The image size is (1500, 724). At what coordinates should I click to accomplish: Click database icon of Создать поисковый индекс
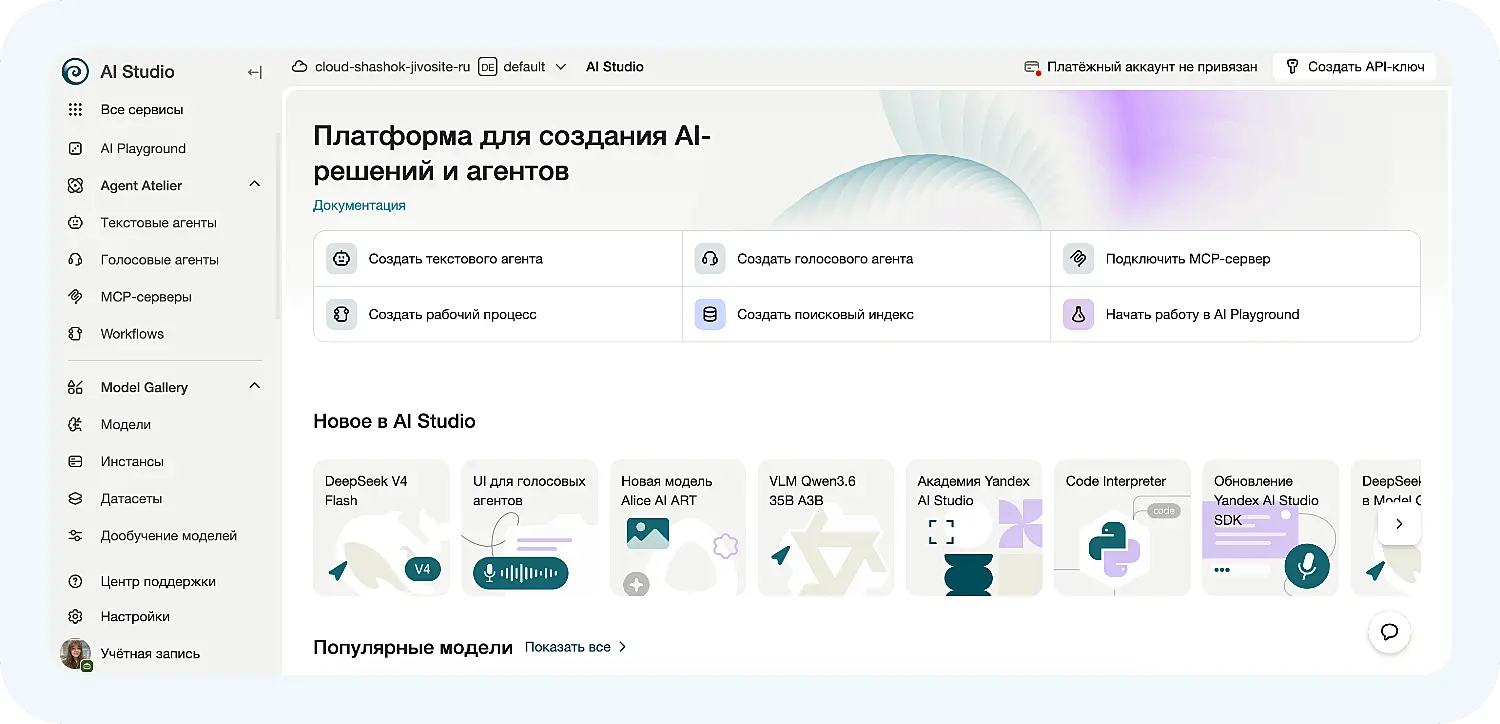(710, 314)
